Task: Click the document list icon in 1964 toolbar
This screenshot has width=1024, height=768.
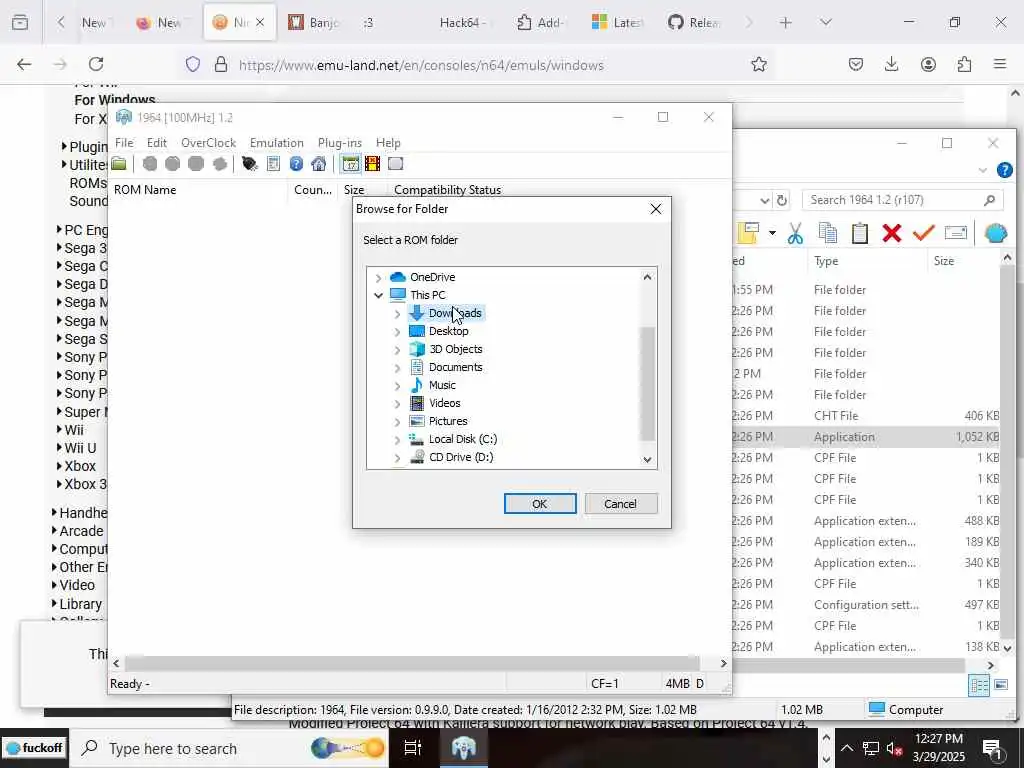Action: click(273, 164)
